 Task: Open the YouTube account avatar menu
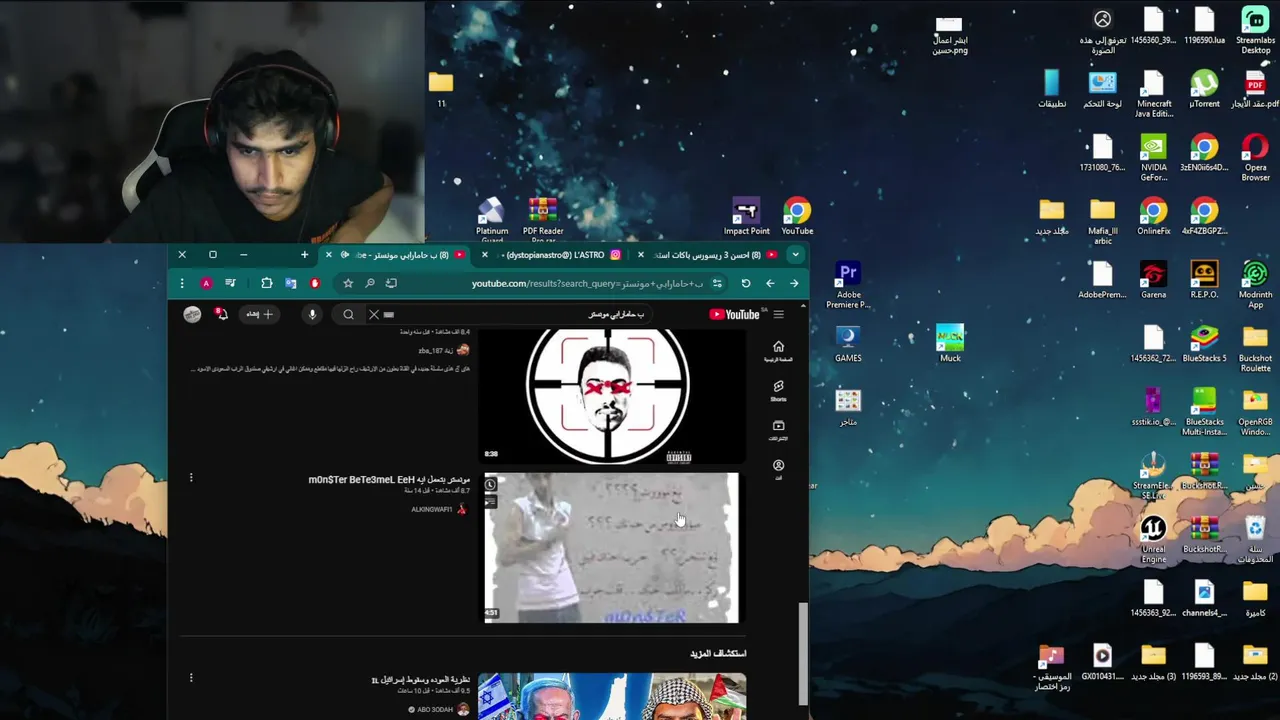point(192,315)
